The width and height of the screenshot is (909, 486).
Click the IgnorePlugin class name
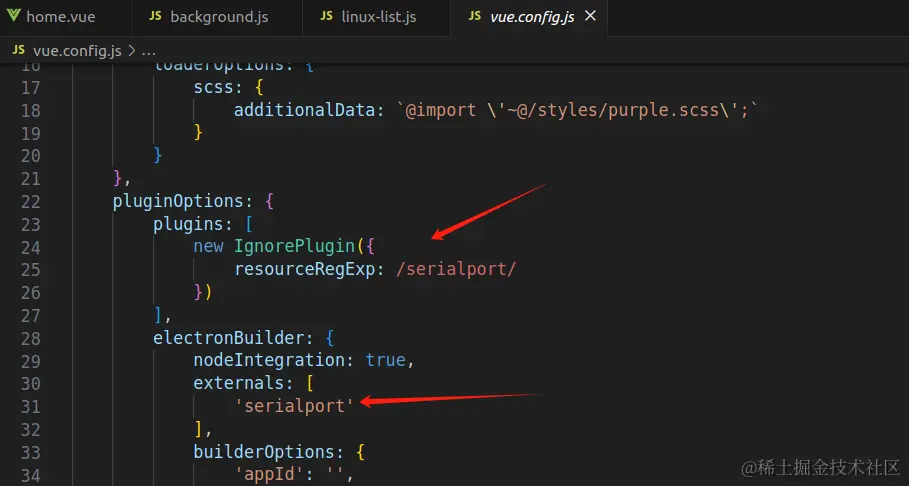click(294, 246)
